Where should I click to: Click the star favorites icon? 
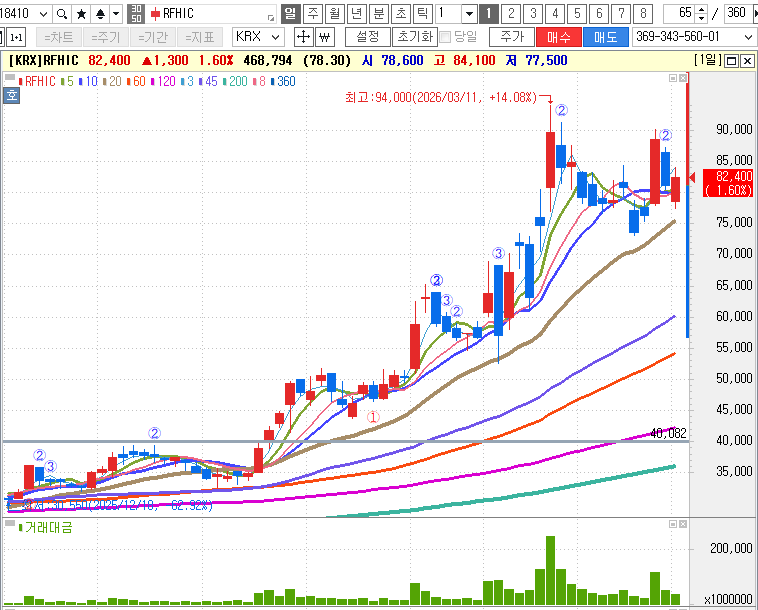(82, 14)
